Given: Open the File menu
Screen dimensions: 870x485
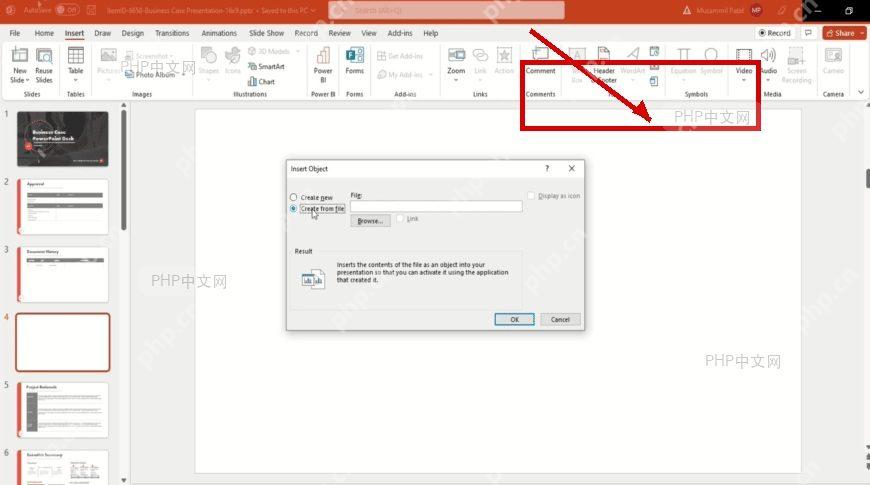Looking at the screenshot, I should [15, 33].
